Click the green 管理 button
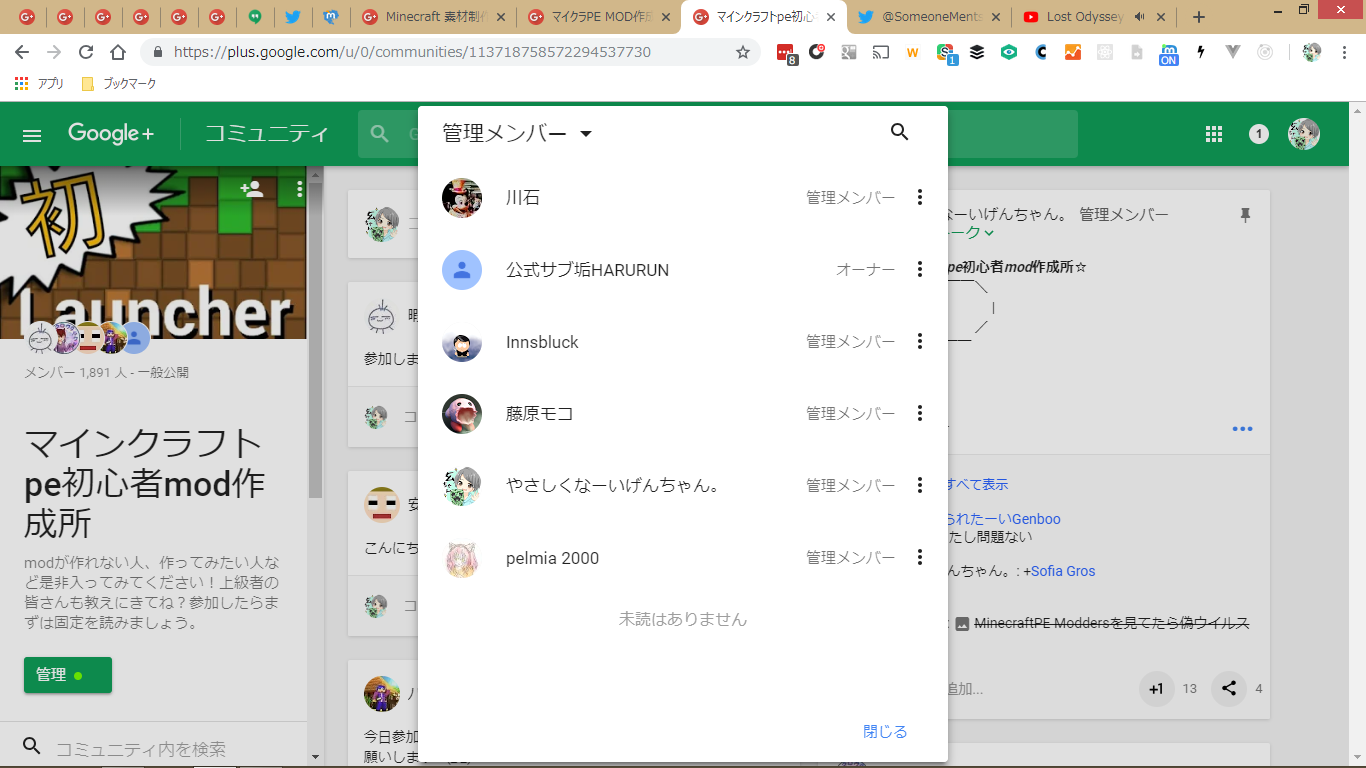The width and height of the screenshot is (1366, 768). [x=67, y=675]
